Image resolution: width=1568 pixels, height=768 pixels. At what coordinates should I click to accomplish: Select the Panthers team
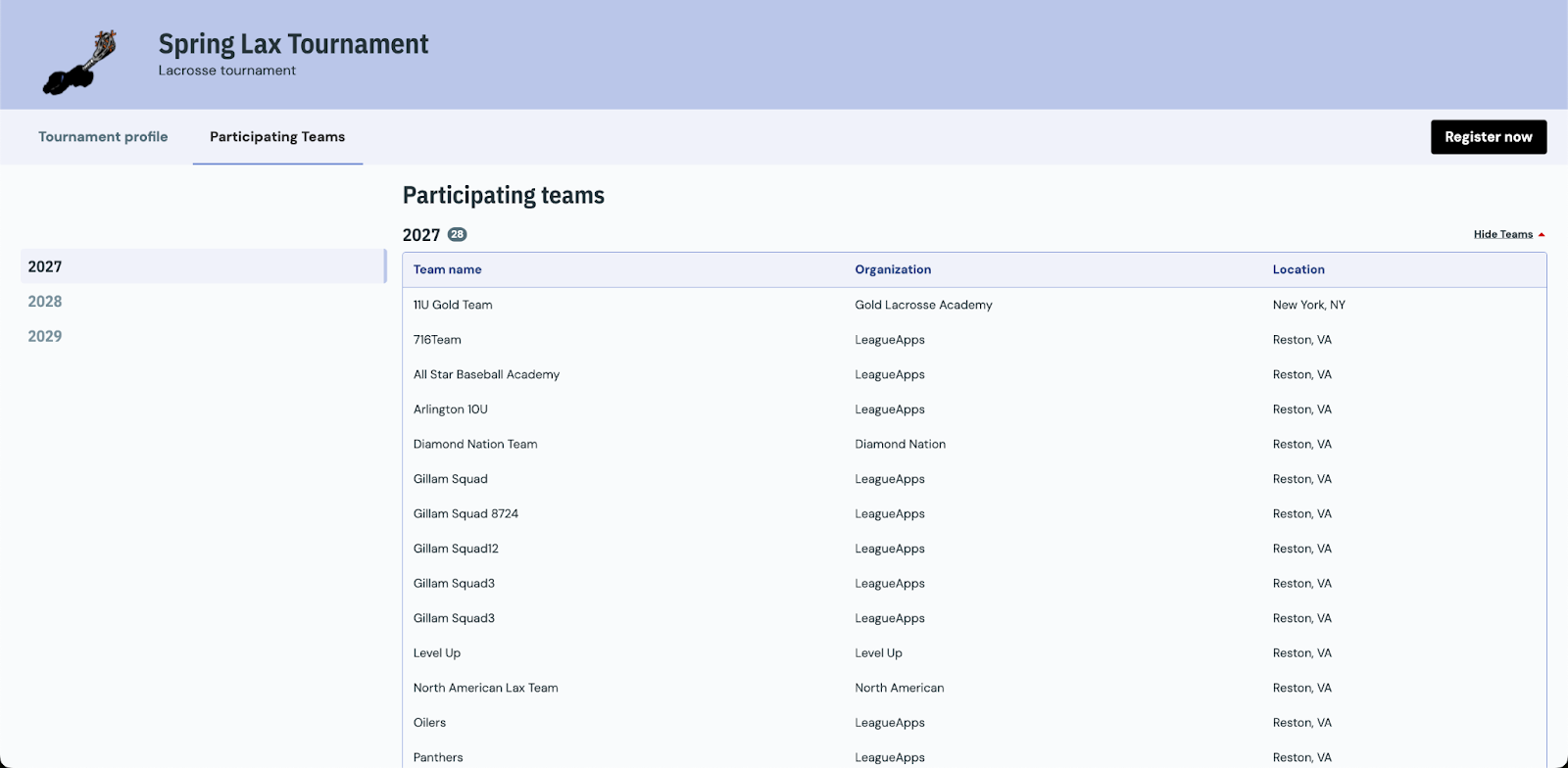(438, 757)
